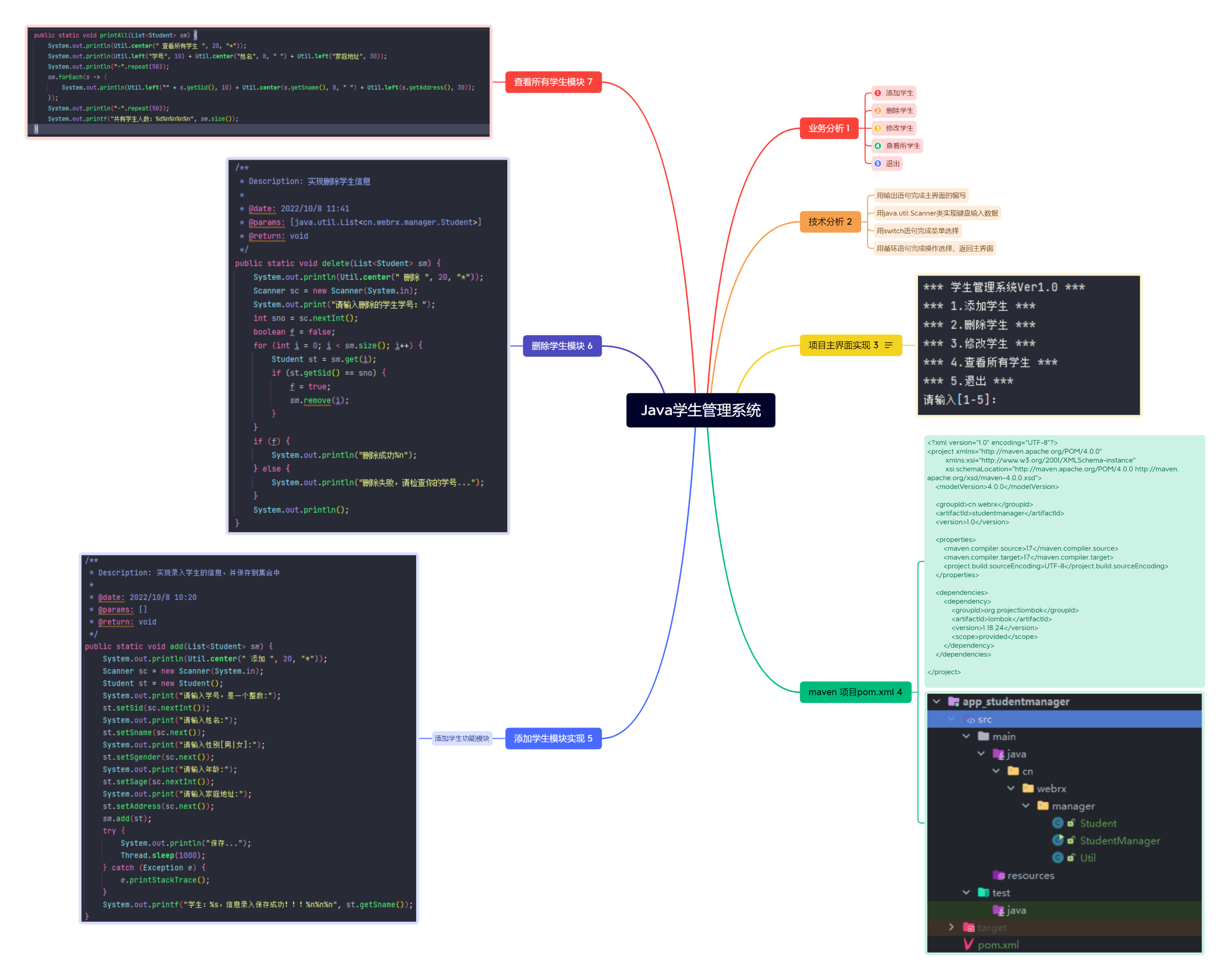Collapse the manager package chevron
This screenshot has width=1230, height=980.
1025,805
